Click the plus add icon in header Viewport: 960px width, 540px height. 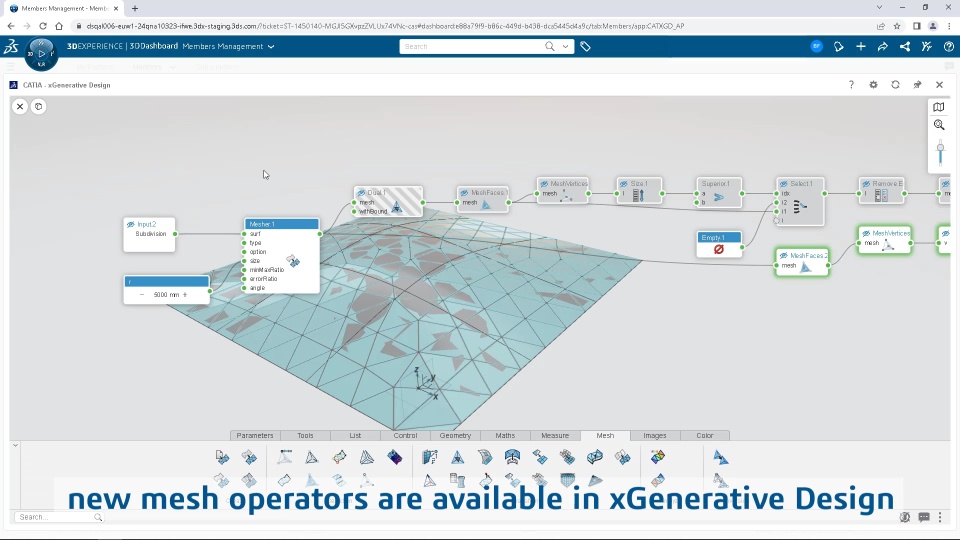click(861, 47)
